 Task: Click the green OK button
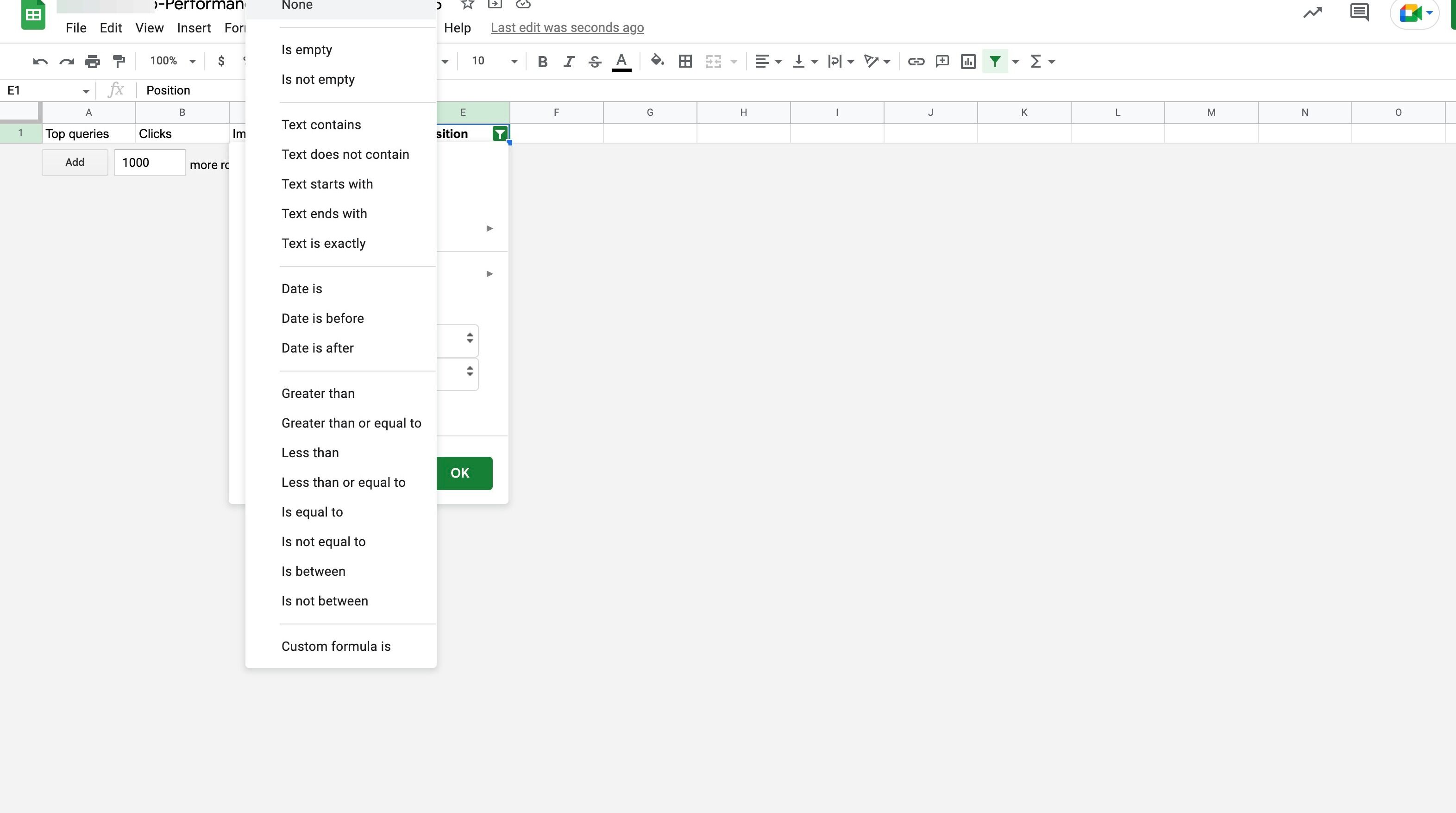point(464,473)
